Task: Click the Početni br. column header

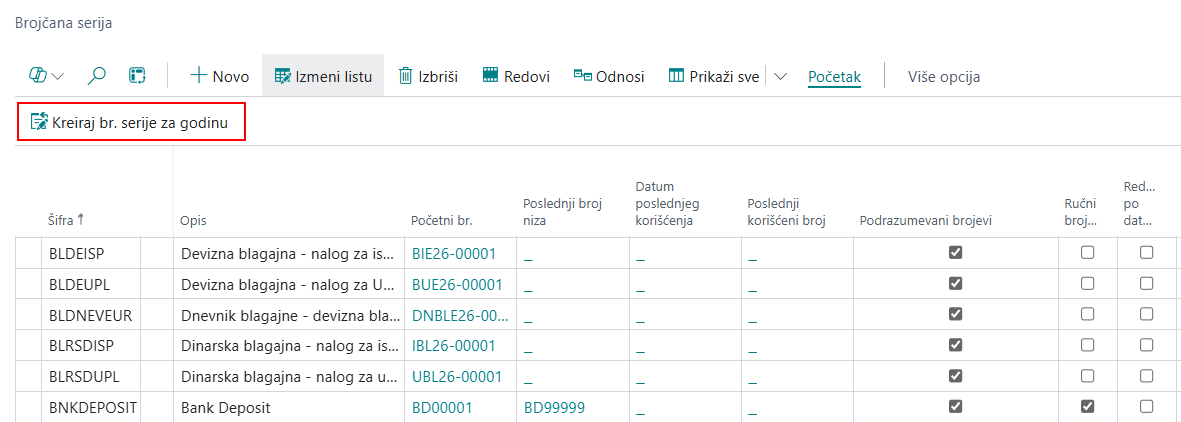Action: [441, 220]
